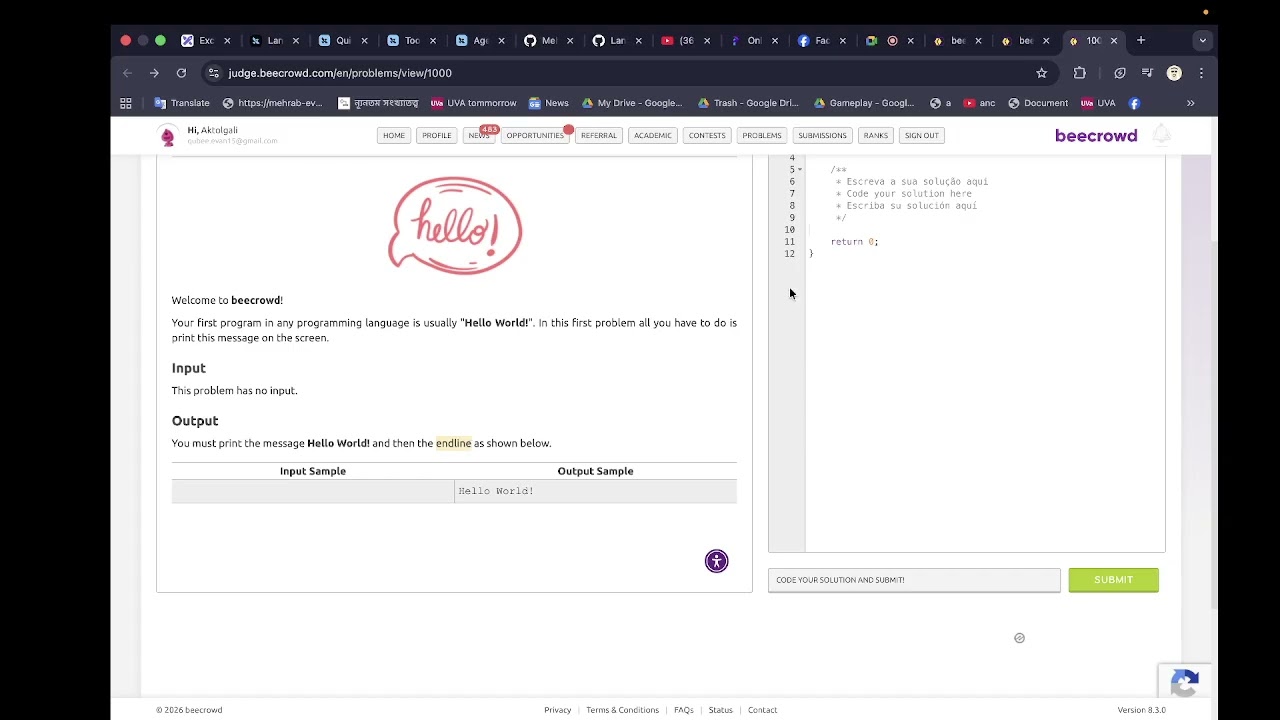Image resolution: width=1280 pixels, height=720 pixels.
Task: Open the OPPORTUNITIES menu item
Action: tap(535, 136)
